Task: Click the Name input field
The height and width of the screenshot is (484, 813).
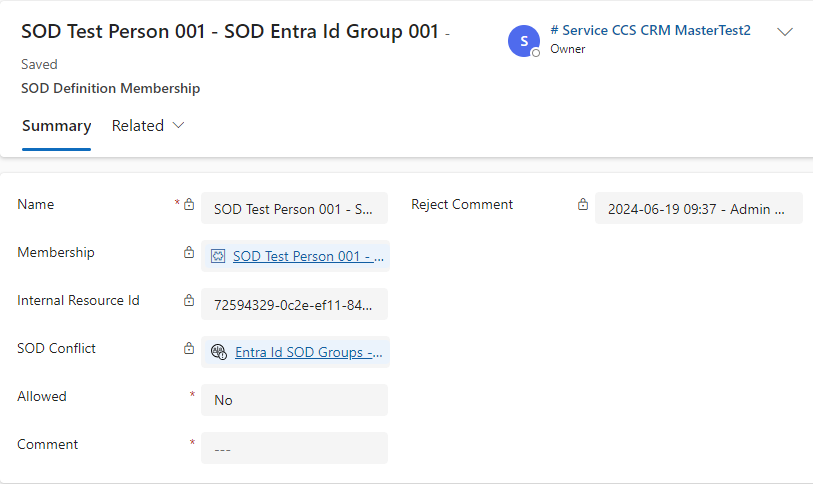Action: (294, 210)
